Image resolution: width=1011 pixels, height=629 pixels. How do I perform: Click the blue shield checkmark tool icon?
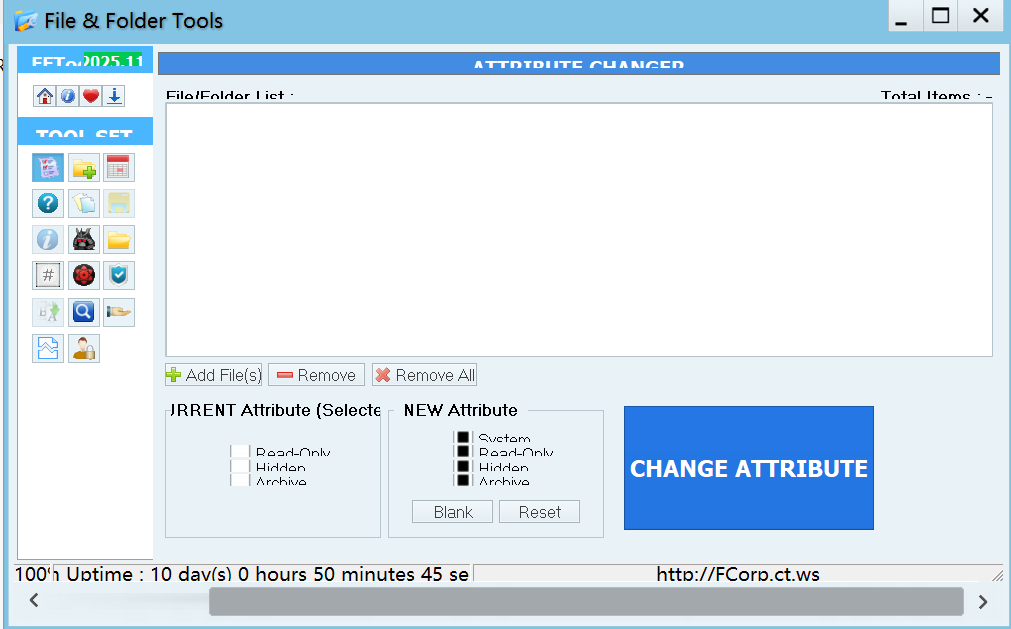pos(118,275)
